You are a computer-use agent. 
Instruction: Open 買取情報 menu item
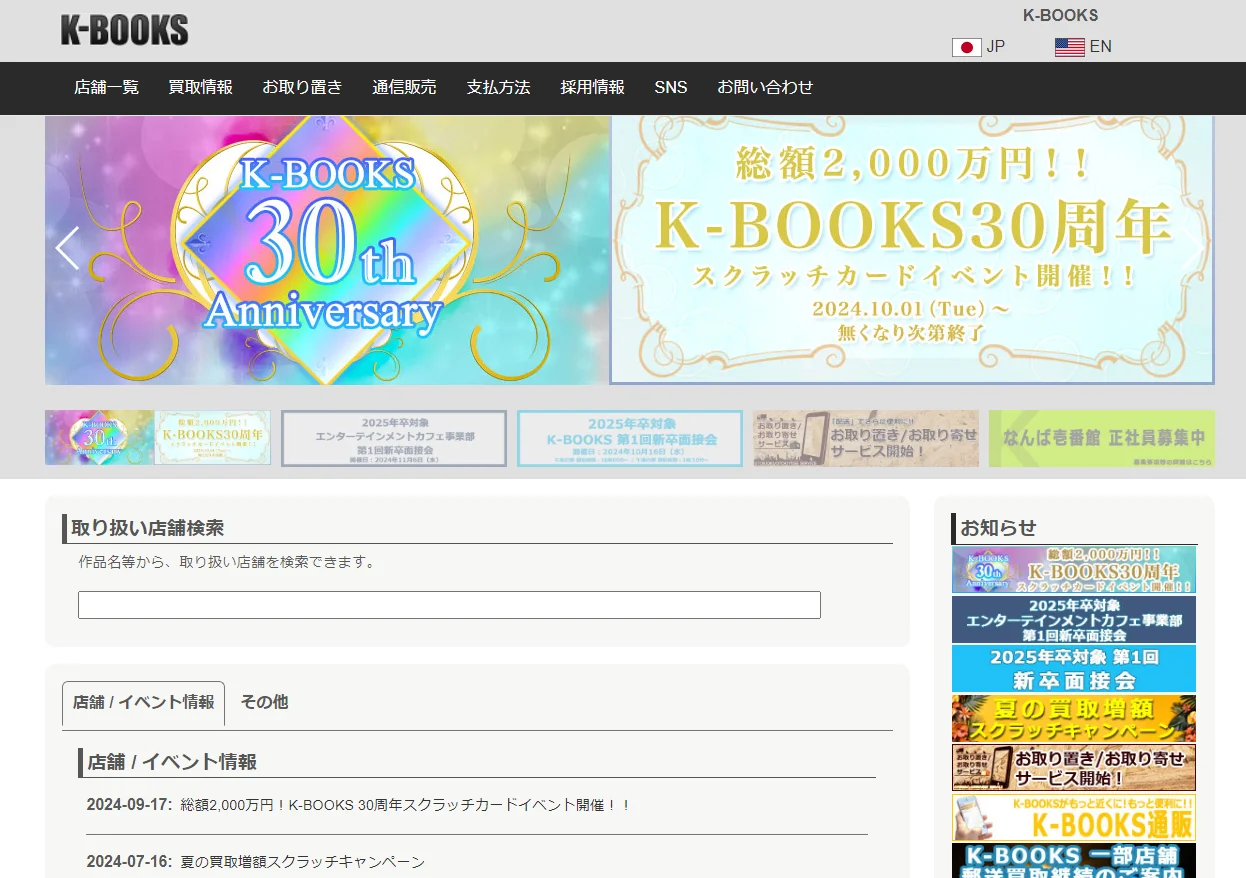click(x=200, y=87)
